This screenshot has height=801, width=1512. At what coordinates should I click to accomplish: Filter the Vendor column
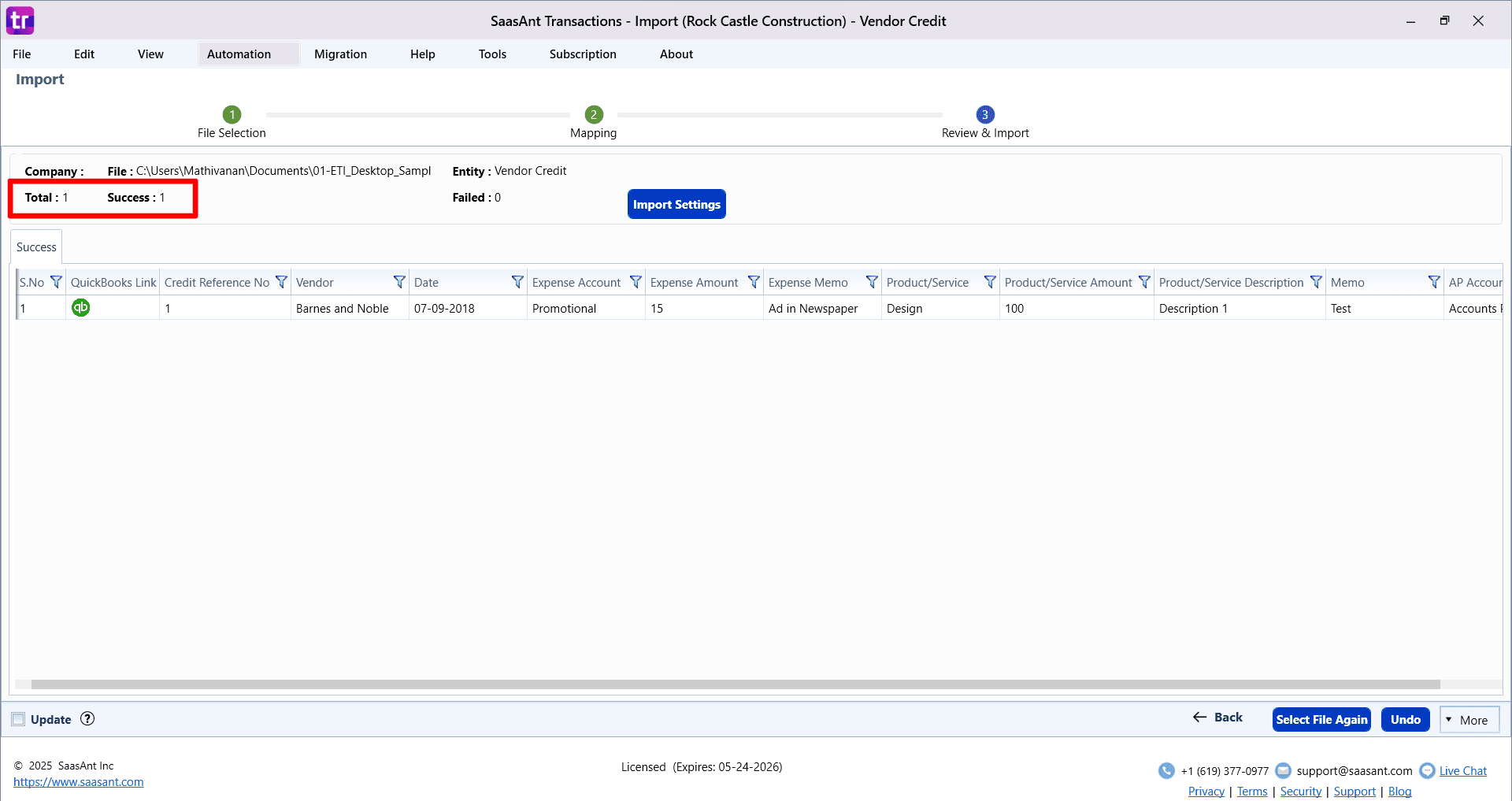click(399, 282)
